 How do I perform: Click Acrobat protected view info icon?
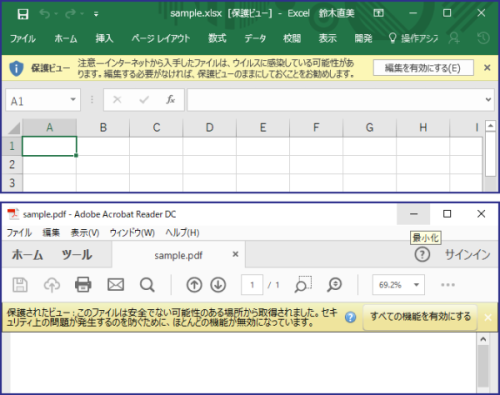tap(350, 317)
